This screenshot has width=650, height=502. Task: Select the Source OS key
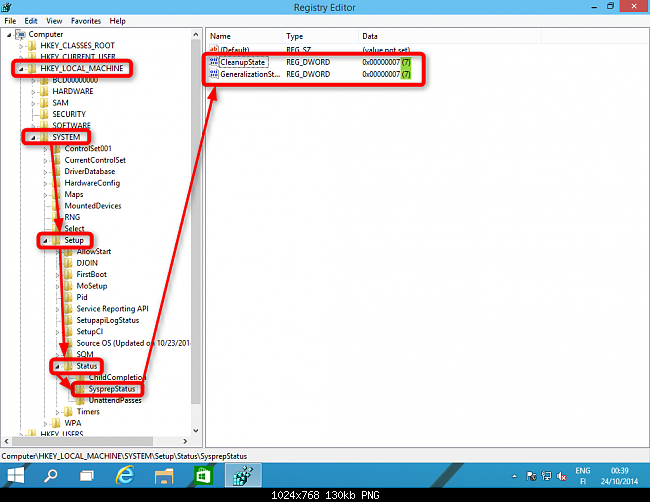point(133,343)
